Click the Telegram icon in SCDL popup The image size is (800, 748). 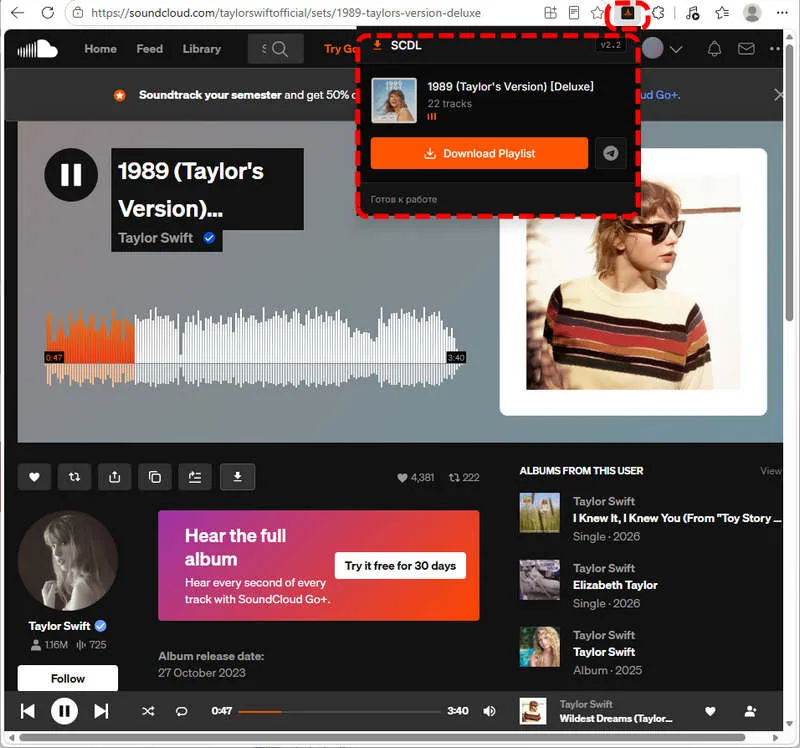pyautogui.click(x=611, y=153)
